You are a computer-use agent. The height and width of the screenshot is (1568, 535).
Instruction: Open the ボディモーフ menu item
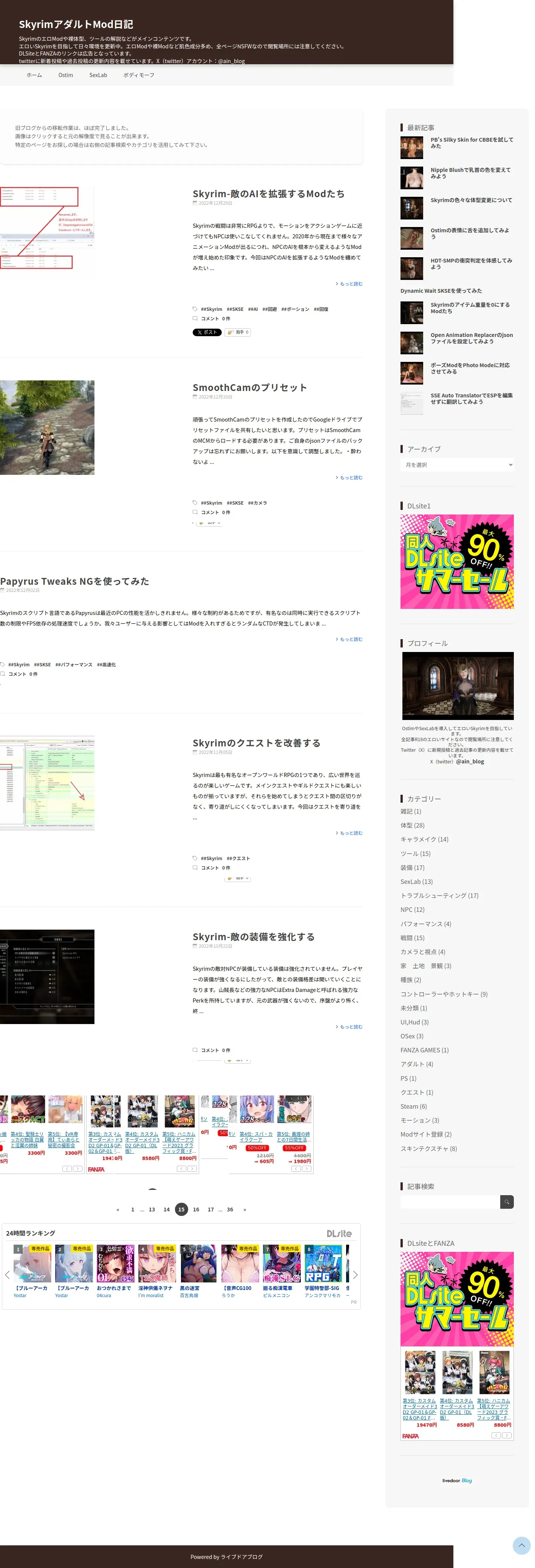tap(139, 76)
